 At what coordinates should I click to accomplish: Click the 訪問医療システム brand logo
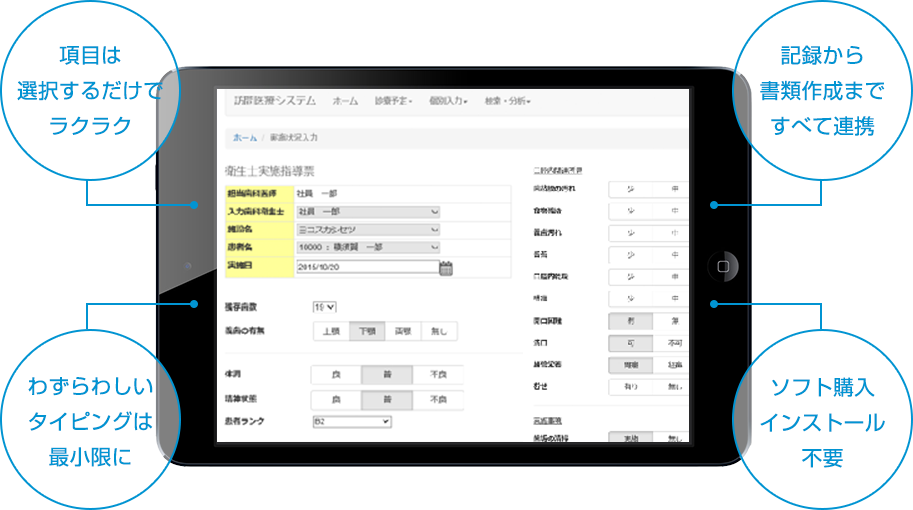pos(274,101)
